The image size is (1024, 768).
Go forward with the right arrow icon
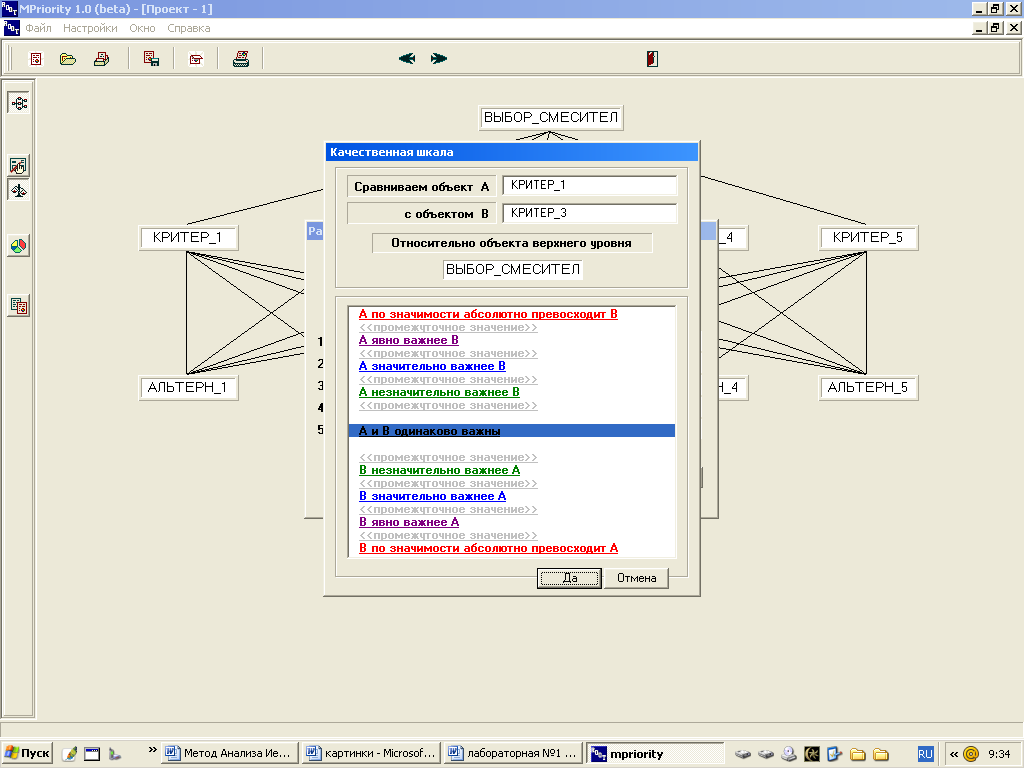click(439, 59)
